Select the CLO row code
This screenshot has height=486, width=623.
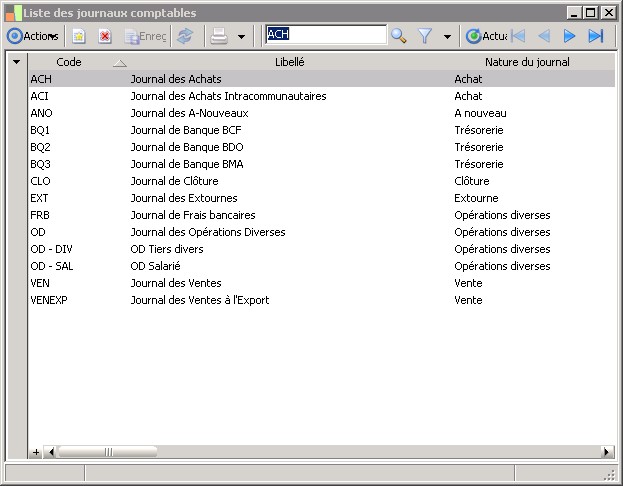click(x=40, y=181)
